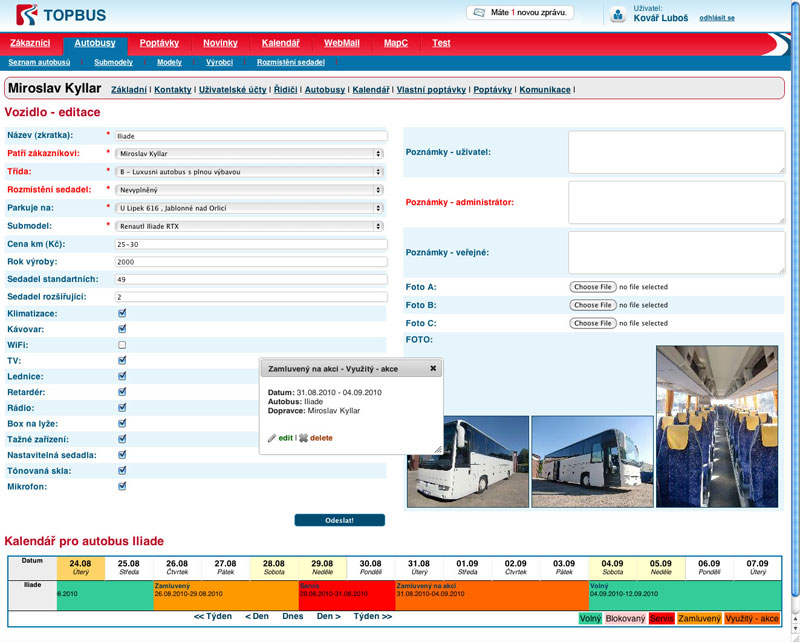
Task: Open the Rozmístění sedadel dropdown
Action: (249, 190)
